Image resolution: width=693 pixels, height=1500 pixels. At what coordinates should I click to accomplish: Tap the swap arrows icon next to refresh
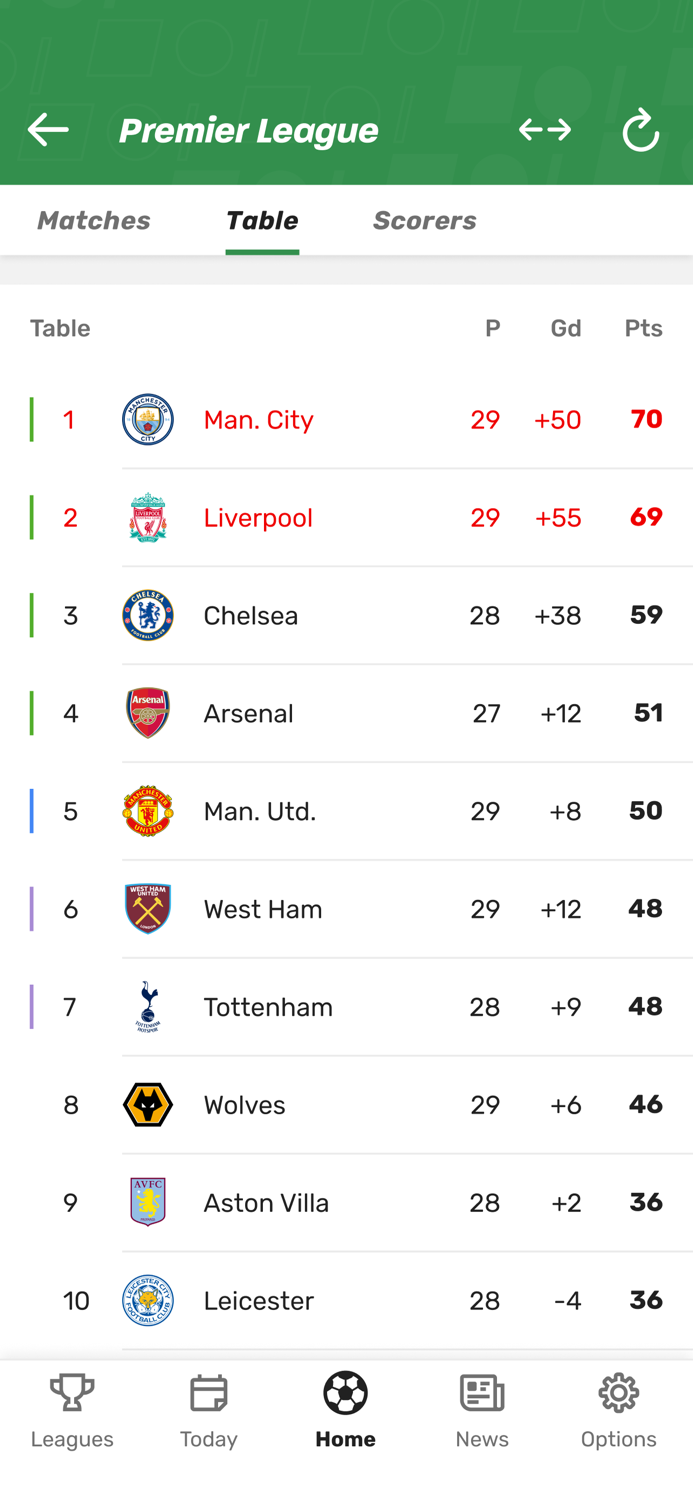[x=544, y=130]
